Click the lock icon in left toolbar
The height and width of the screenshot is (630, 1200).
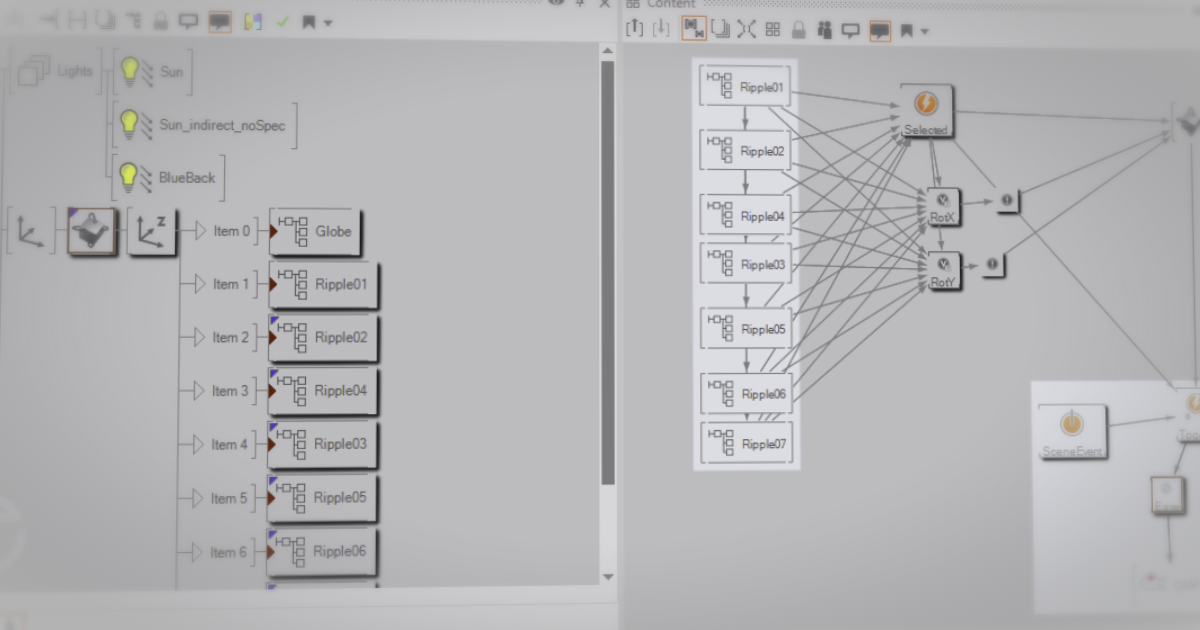click(x=161, y=21)
